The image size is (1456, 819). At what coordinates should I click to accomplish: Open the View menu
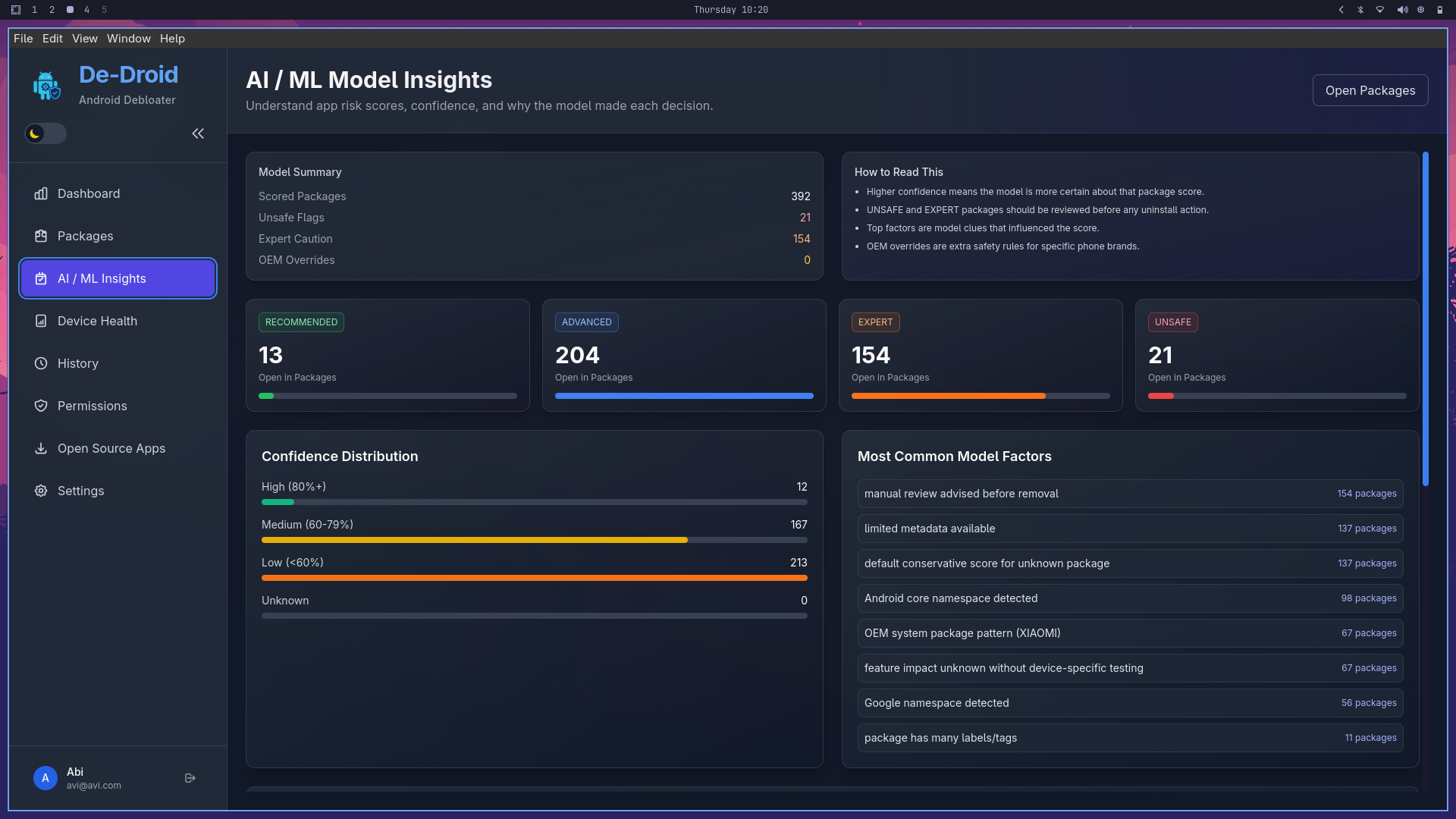point(84,38)
